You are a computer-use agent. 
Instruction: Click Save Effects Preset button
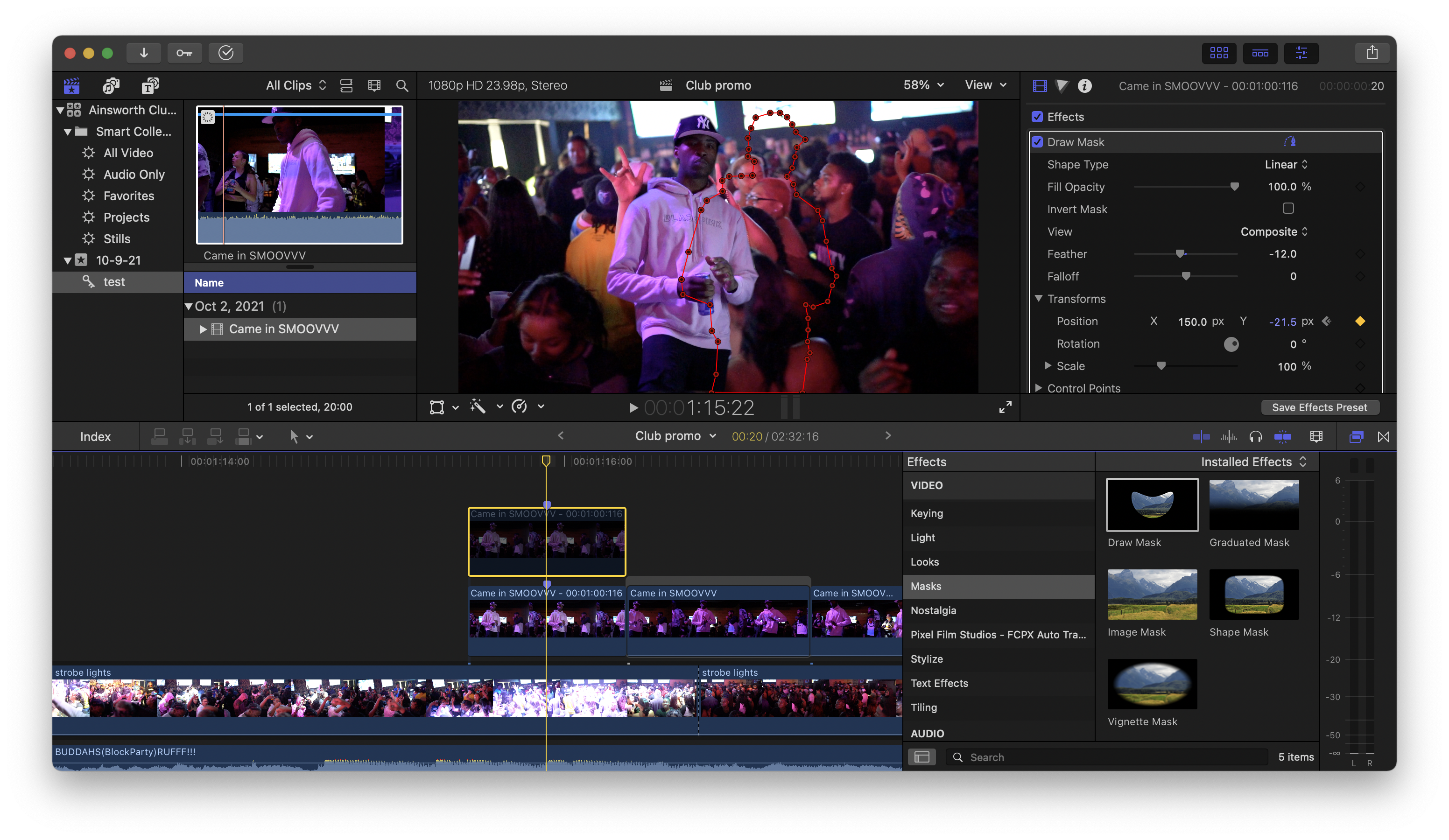(x=1319, y=407)
